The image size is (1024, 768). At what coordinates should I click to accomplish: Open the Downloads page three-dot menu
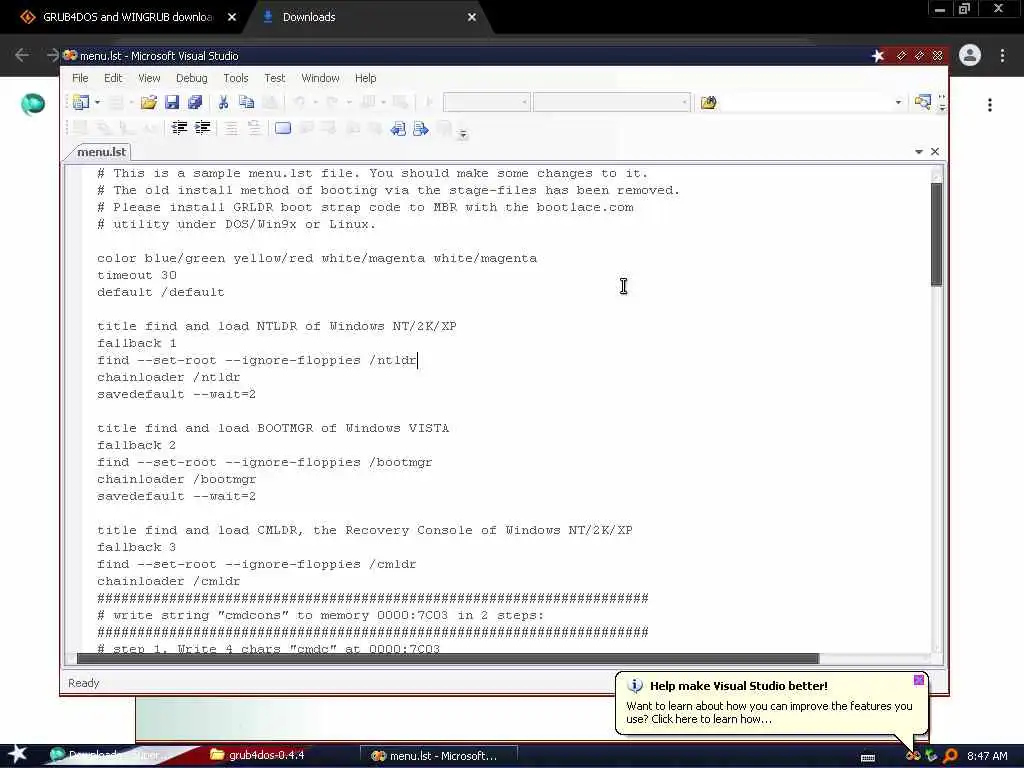click(x=990, y=104)
